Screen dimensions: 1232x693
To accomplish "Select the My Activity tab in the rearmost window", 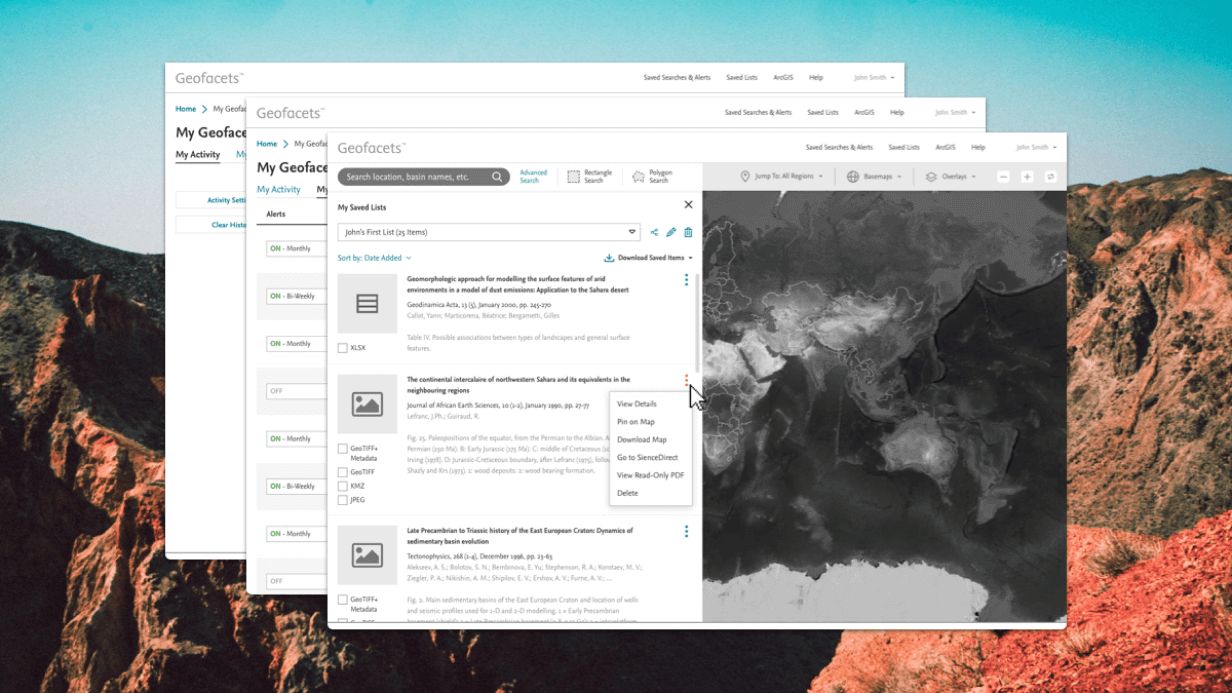I will [x=198, y=155].
